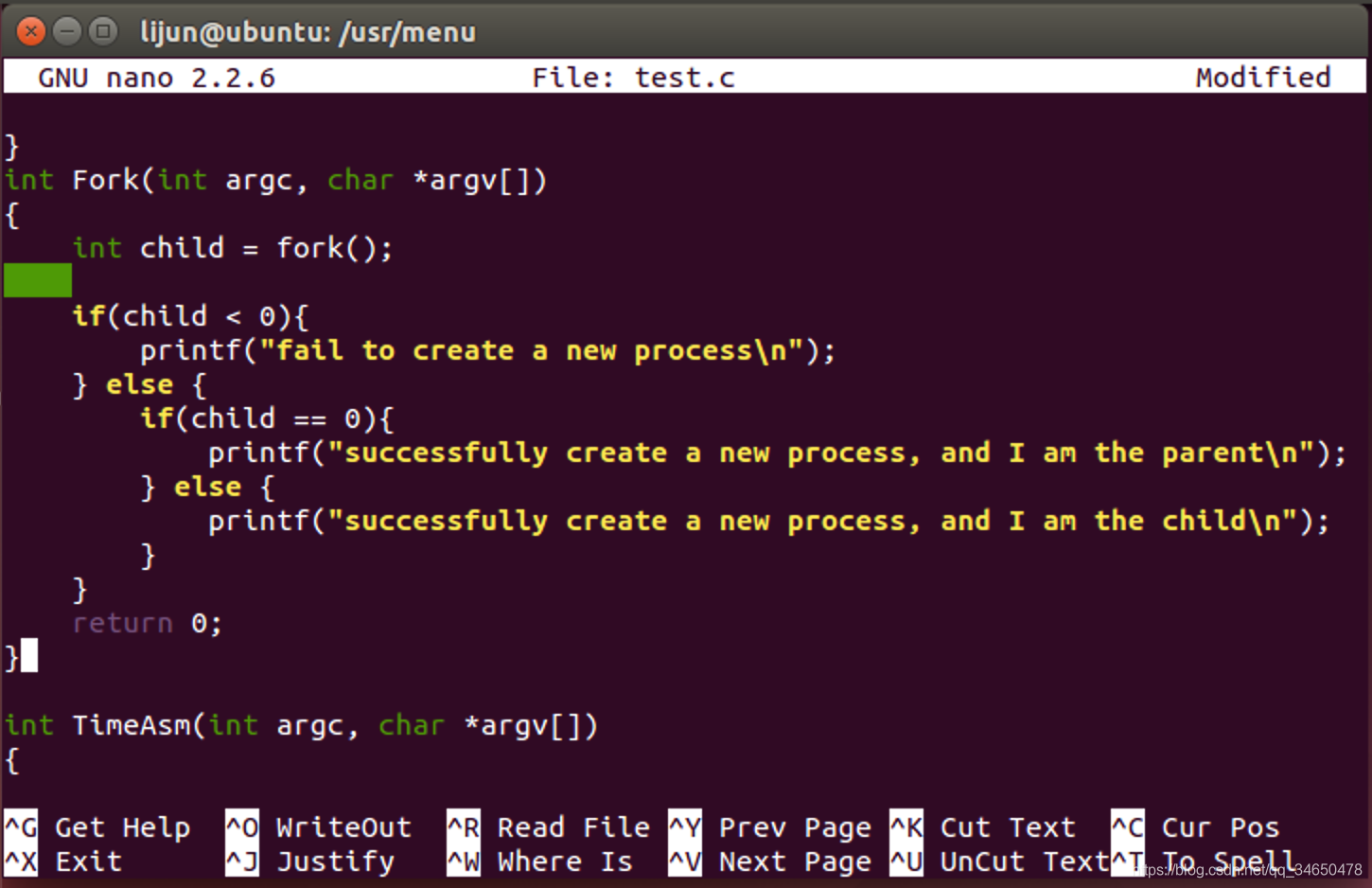Click the int TimeAsm function declaration

point(301,726)
